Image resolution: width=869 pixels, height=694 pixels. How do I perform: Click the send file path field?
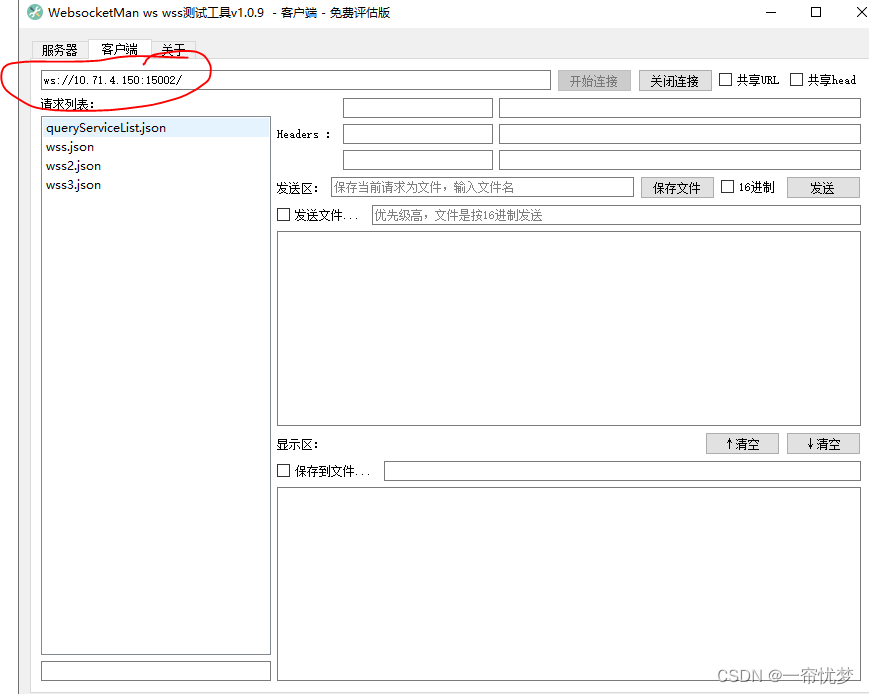pos(616,215)
